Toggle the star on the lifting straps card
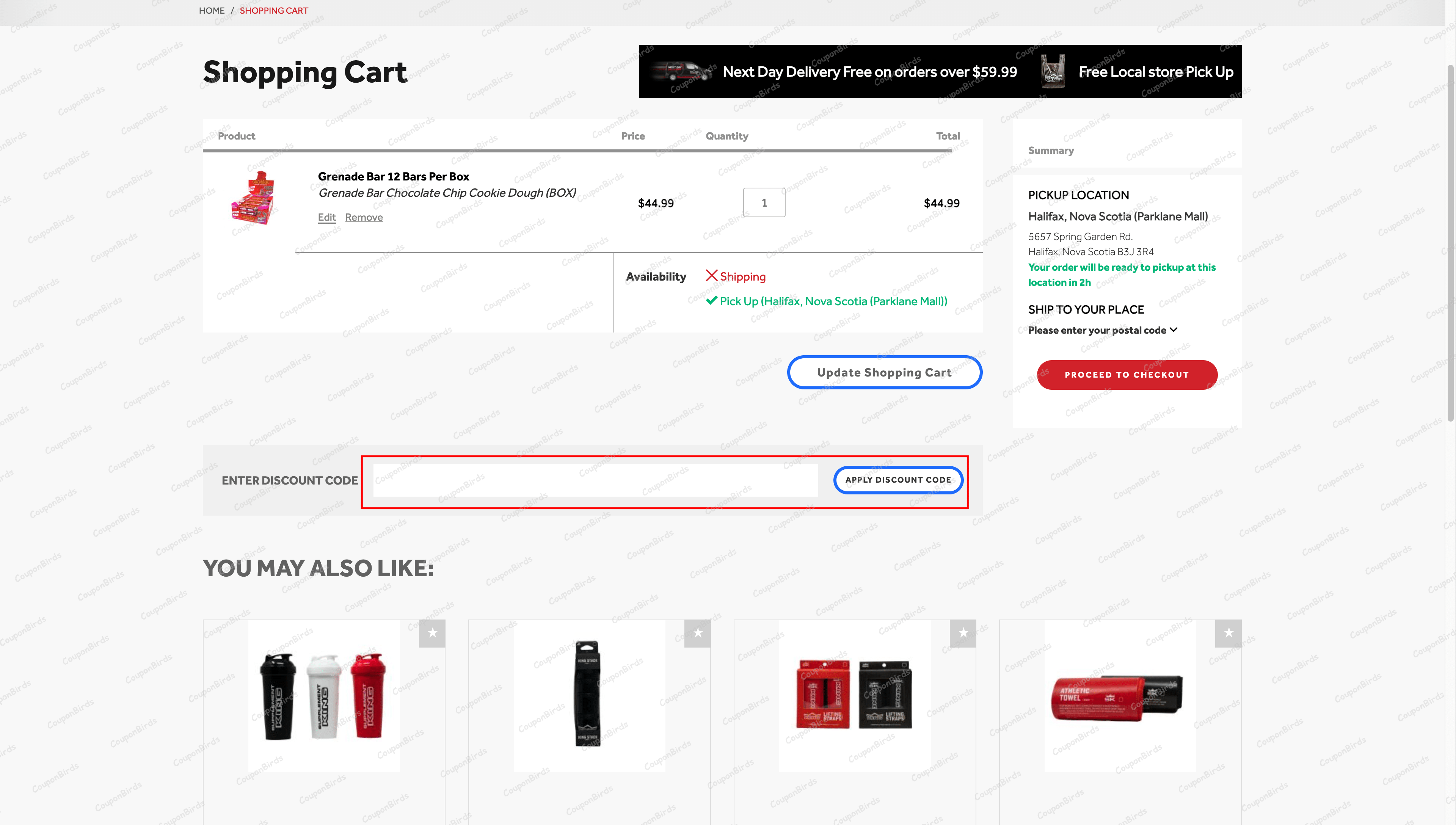The image size is (1456, 825). [963, 633]
